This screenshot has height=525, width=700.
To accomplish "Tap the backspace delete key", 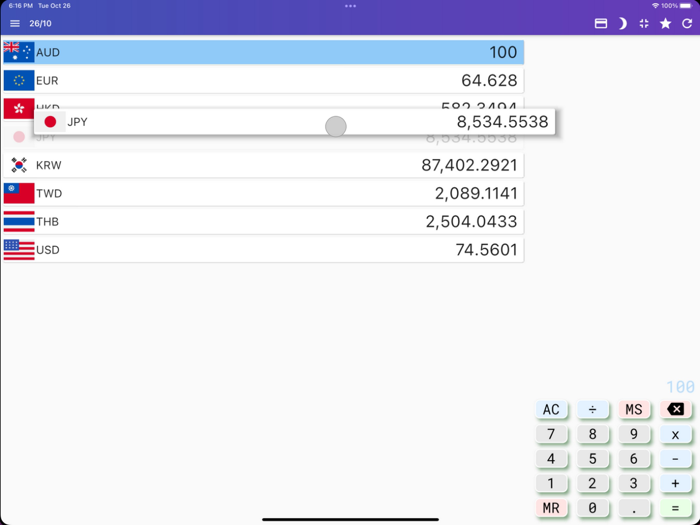I will [x=675, y=409].
